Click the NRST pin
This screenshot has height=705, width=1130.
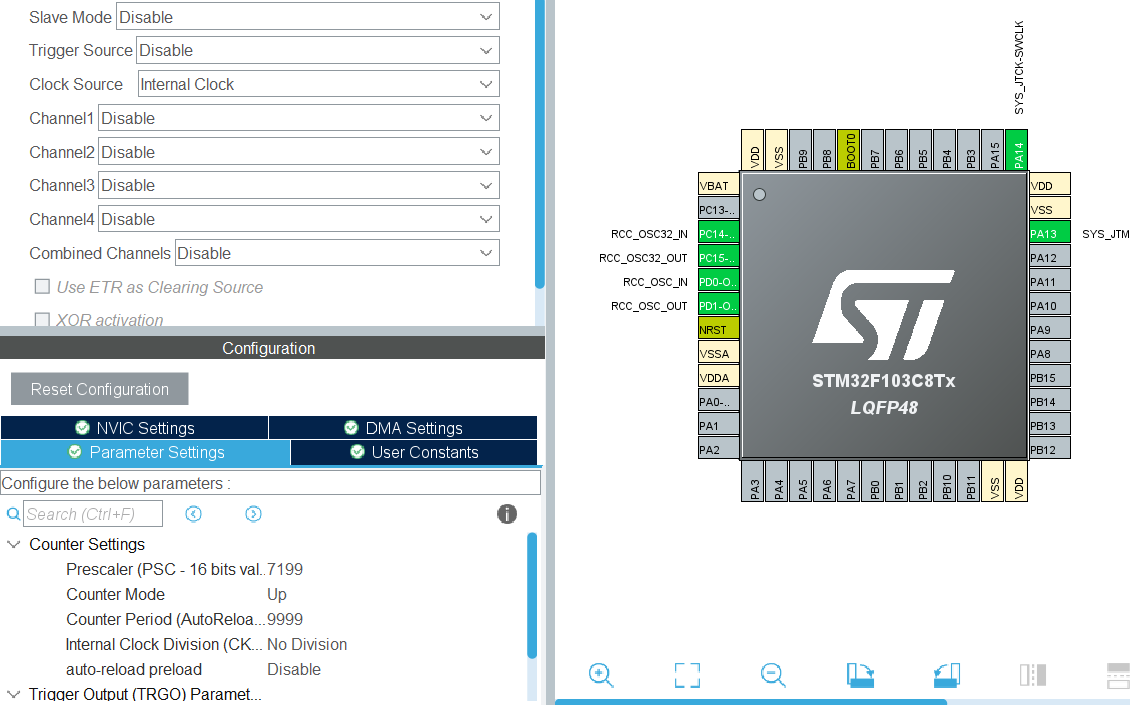719,329
